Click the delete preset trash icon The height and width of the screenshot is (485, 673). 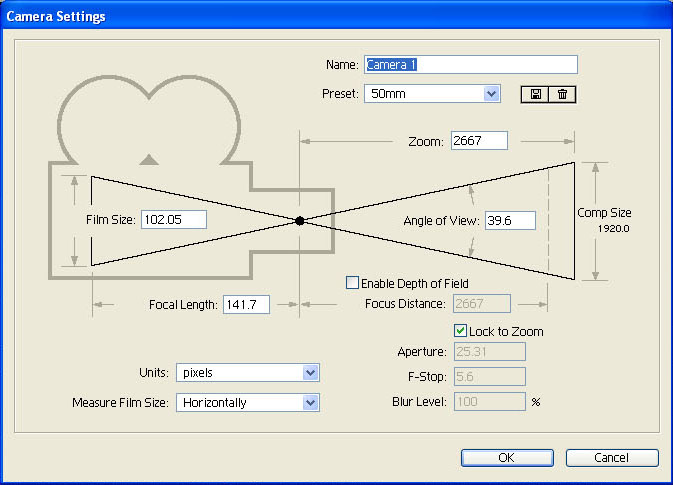point(562,94)
